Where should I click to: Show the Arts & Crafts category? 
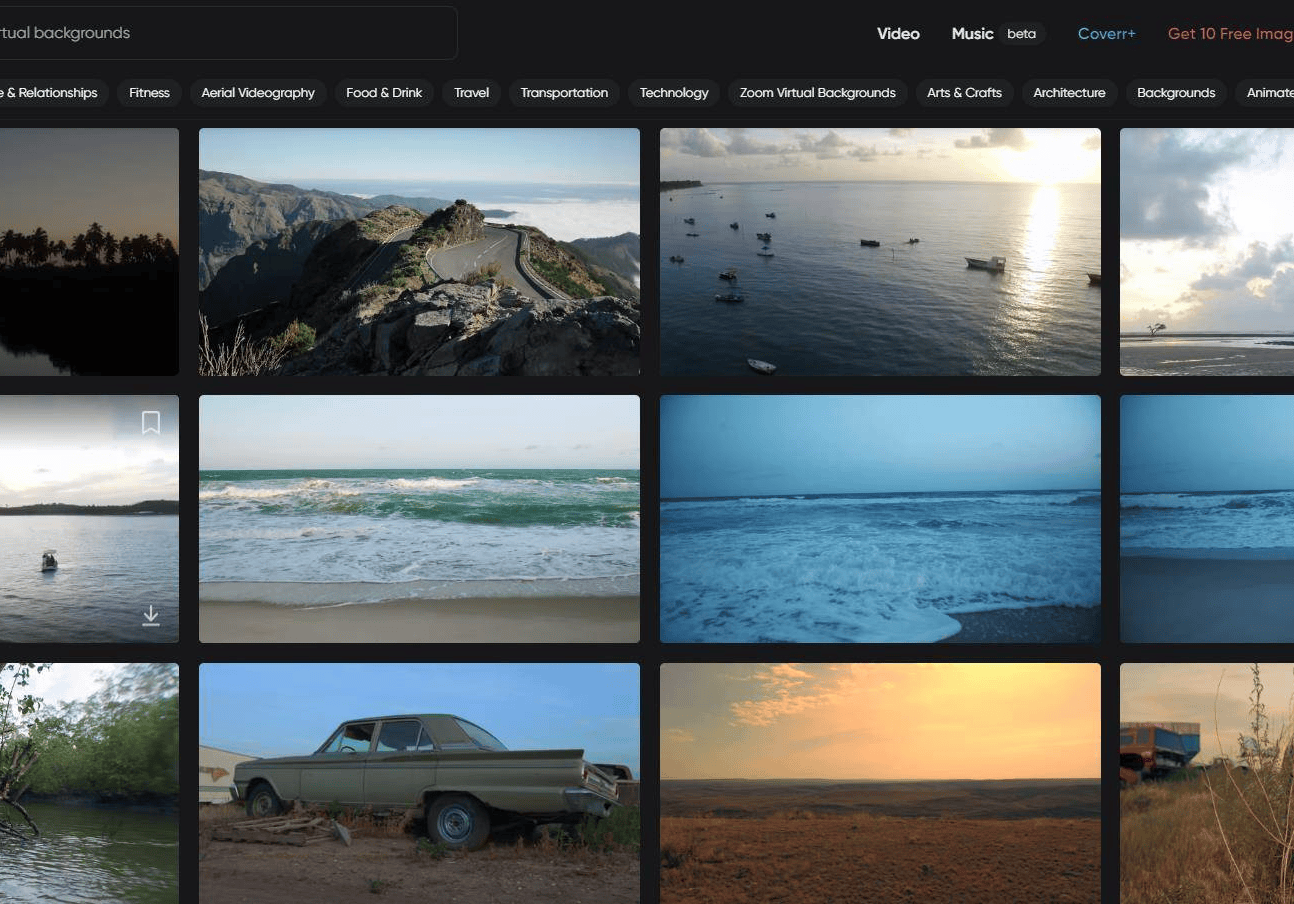click(x=964, y=93)
